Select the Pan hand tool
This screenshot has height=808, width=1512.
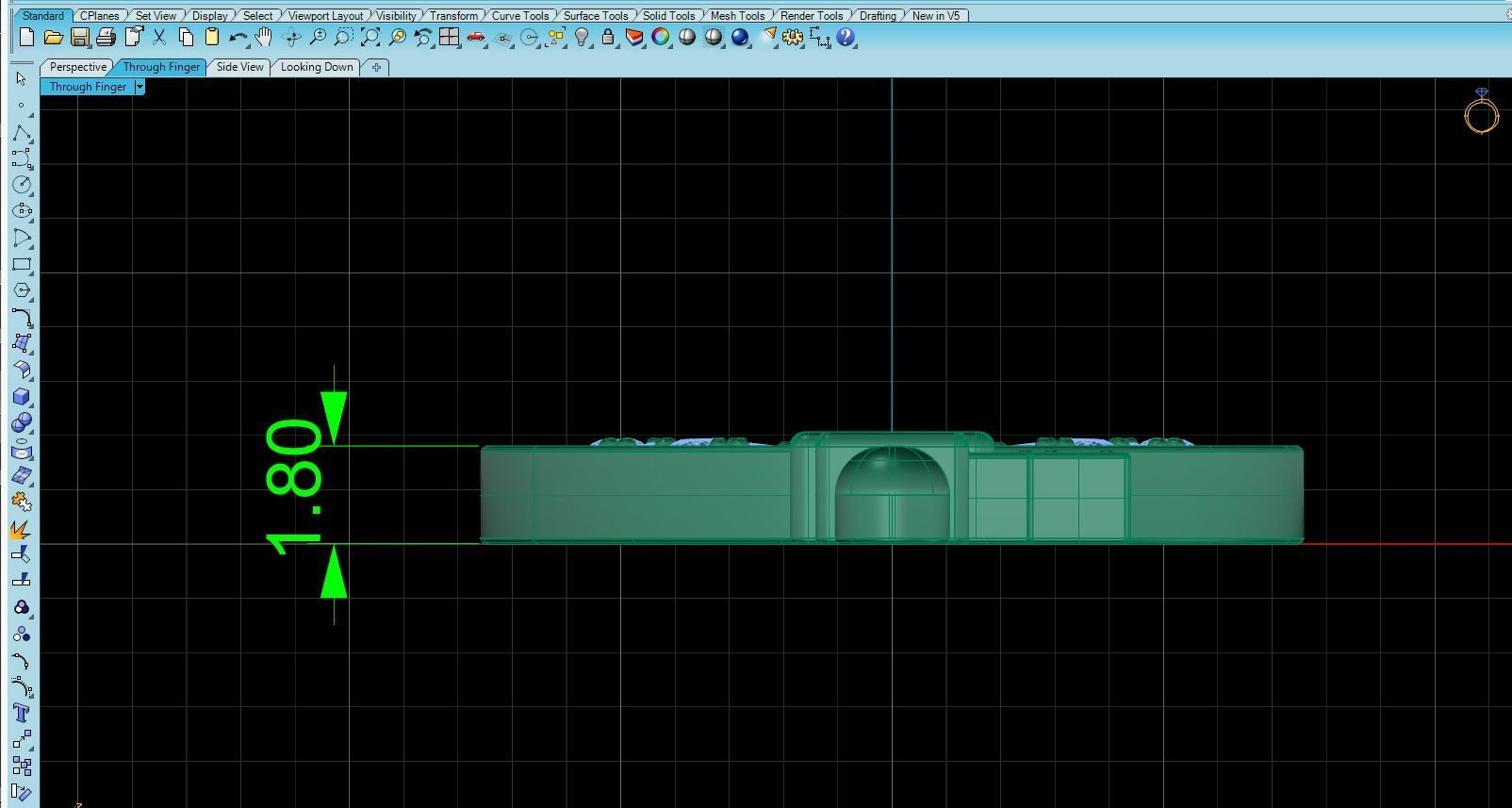tap(265, 38)
